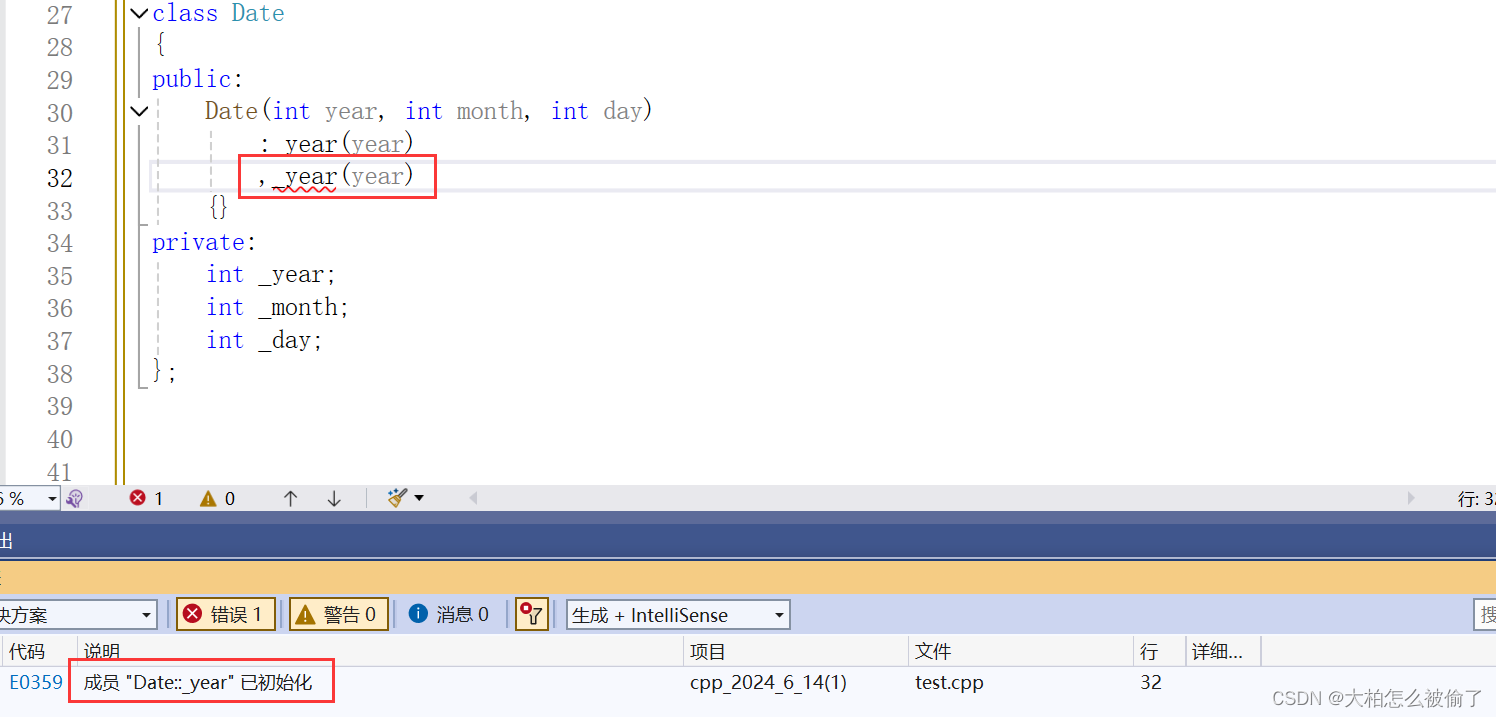
Task: Click line number 39 in the gutter
Action: coord(60,406)
